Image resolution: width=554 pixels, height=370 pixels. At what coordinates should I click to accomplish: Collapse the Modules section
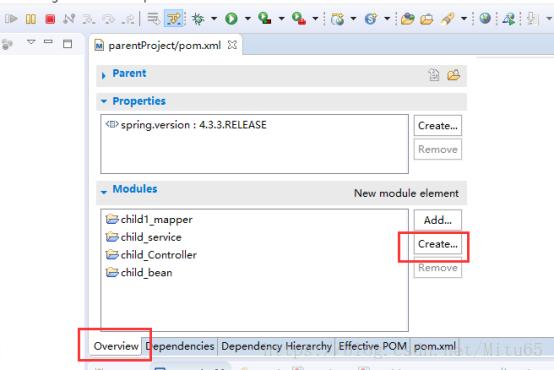pos(104,192)
